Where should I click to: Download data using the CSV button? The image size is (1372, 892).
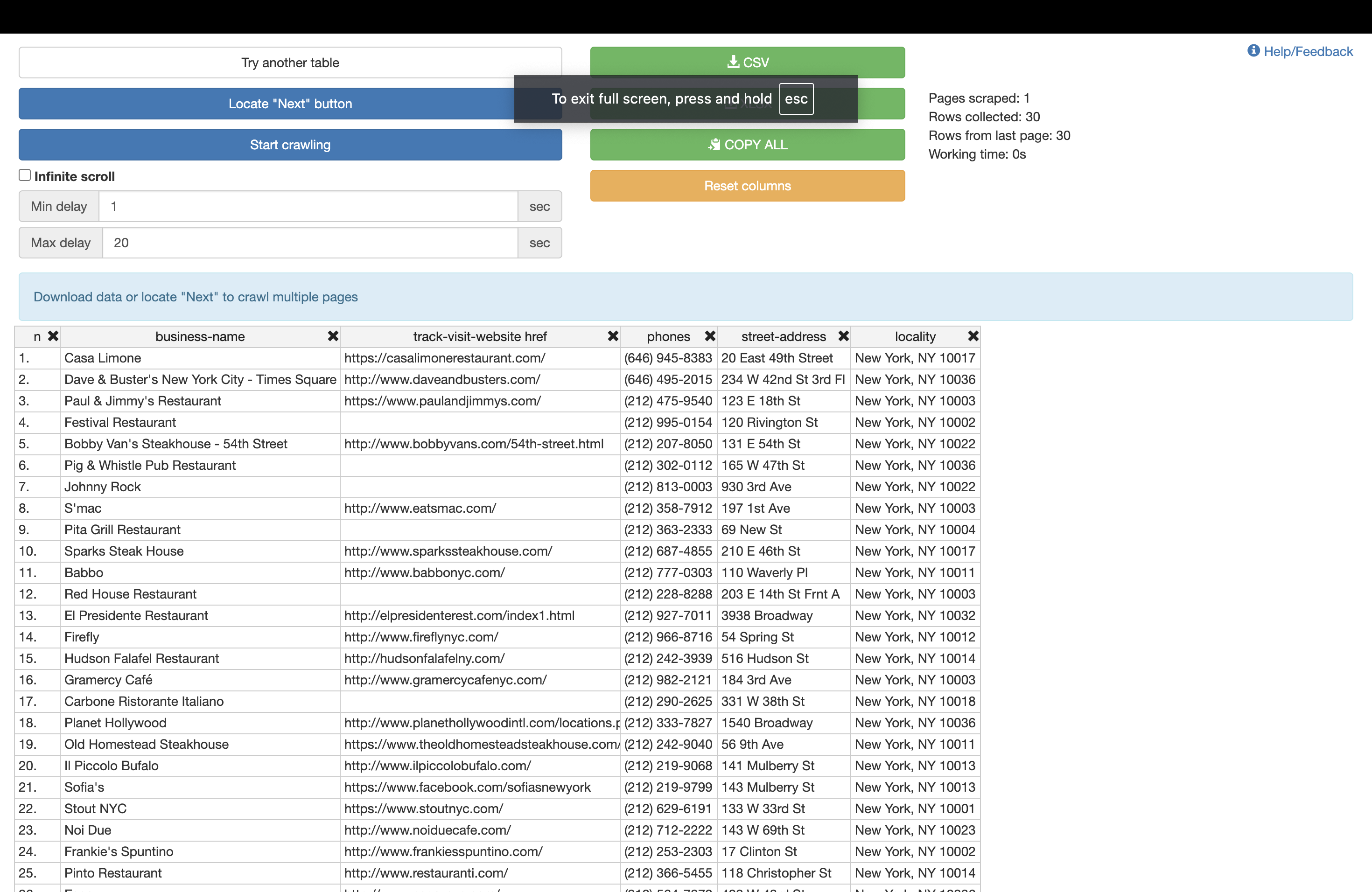[x=747, y=62]
